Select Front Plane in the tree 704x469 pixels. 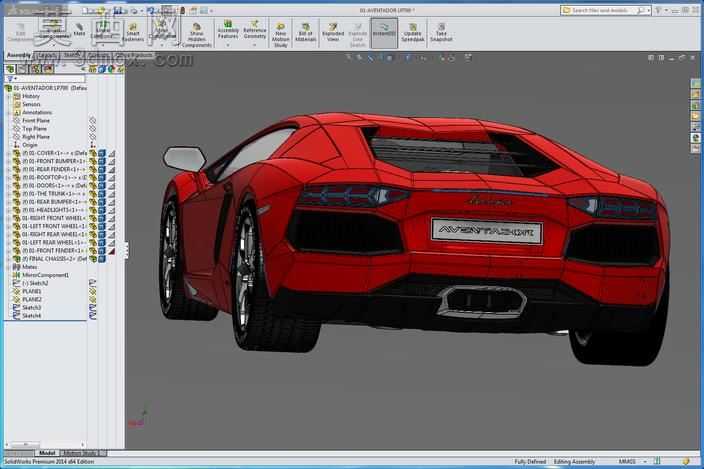coord(36,120)
